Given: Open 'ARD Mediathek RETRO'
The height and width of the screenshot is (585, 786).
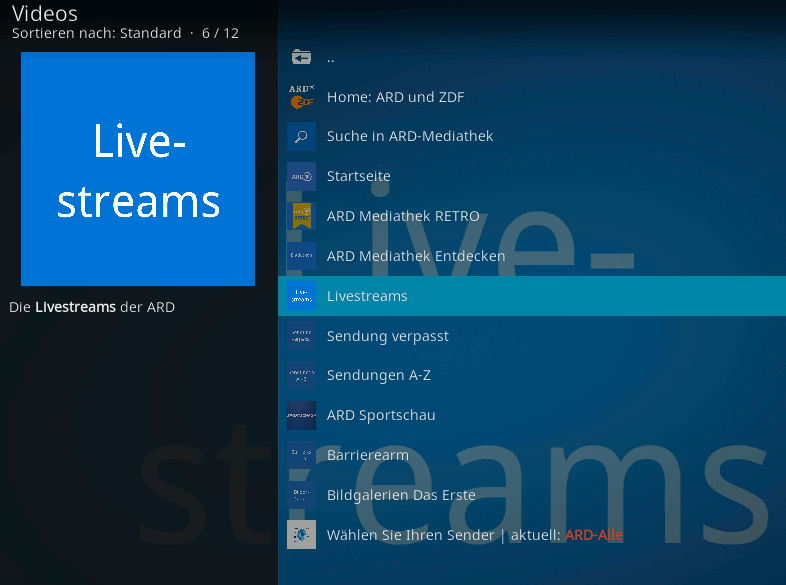Looking at the screenshot, I should (x=532, y=216).
